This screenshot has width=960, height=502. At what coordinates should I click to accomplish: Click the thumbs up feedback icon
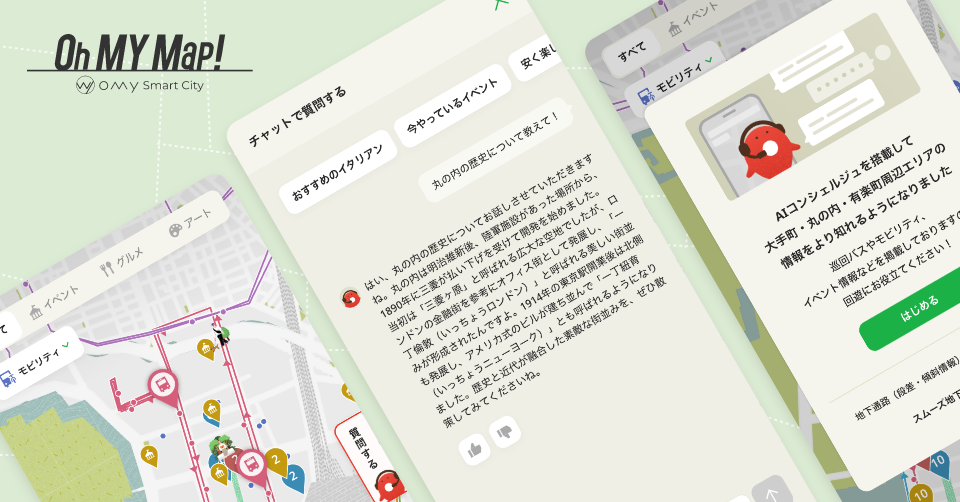point(473,449)
